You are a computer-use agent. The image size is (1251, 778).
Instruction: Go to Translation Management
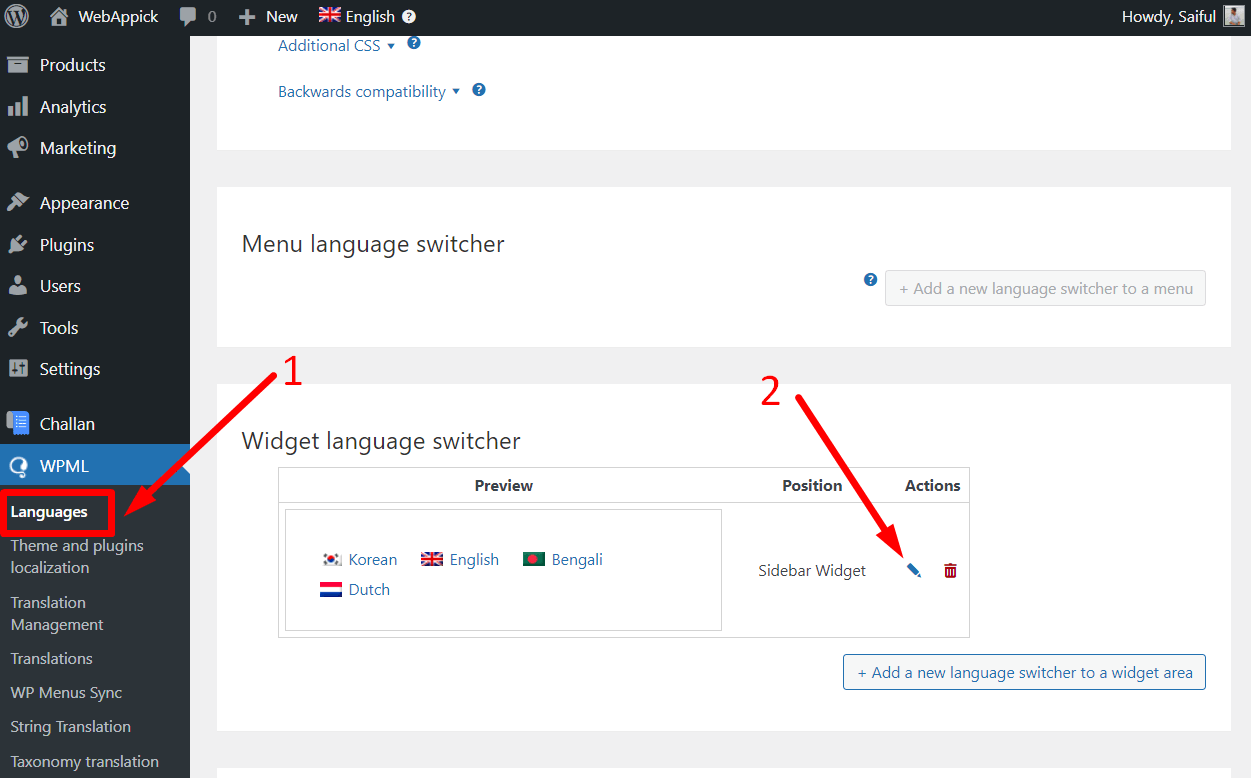[57, 614]
